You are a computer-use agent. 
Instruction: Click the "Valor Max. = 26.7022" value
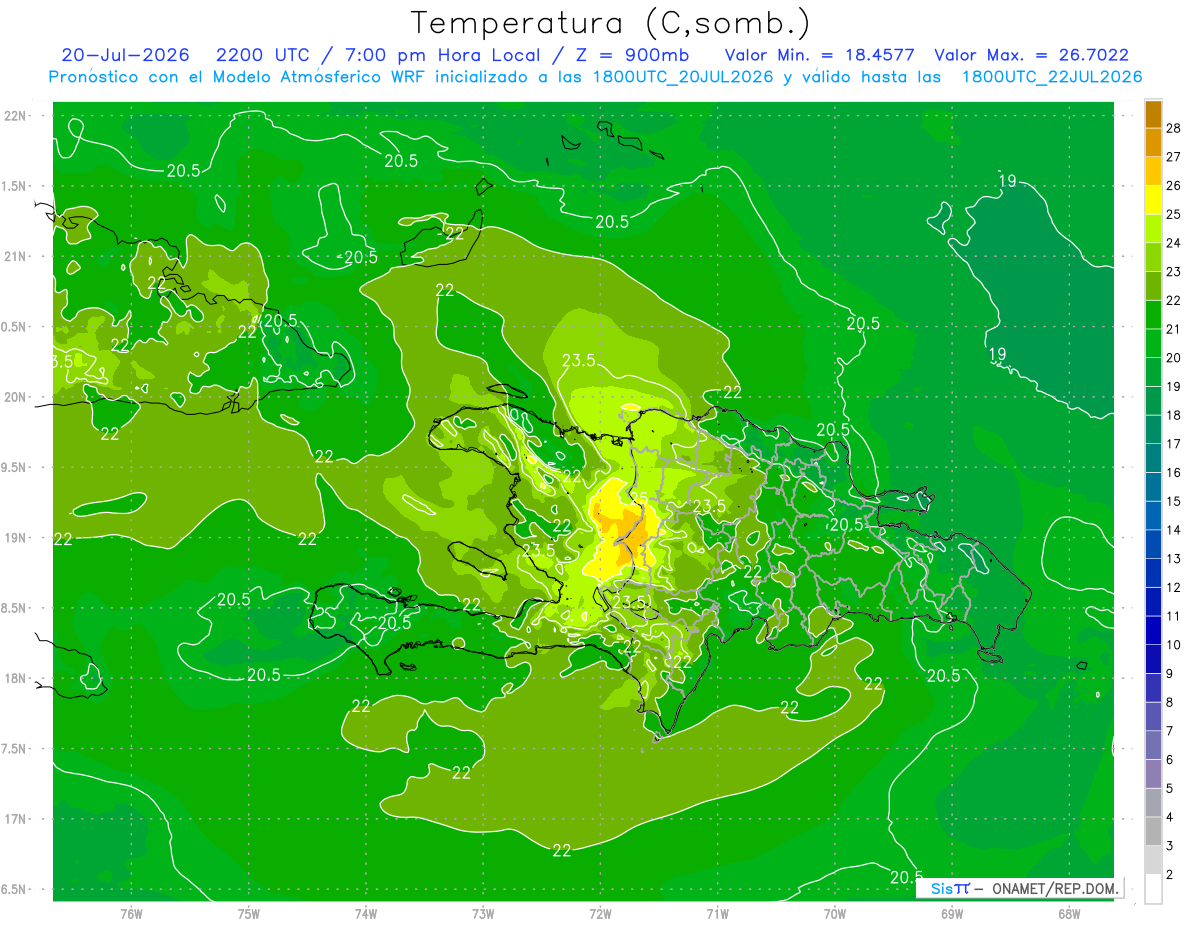(x=1031, y=55)
